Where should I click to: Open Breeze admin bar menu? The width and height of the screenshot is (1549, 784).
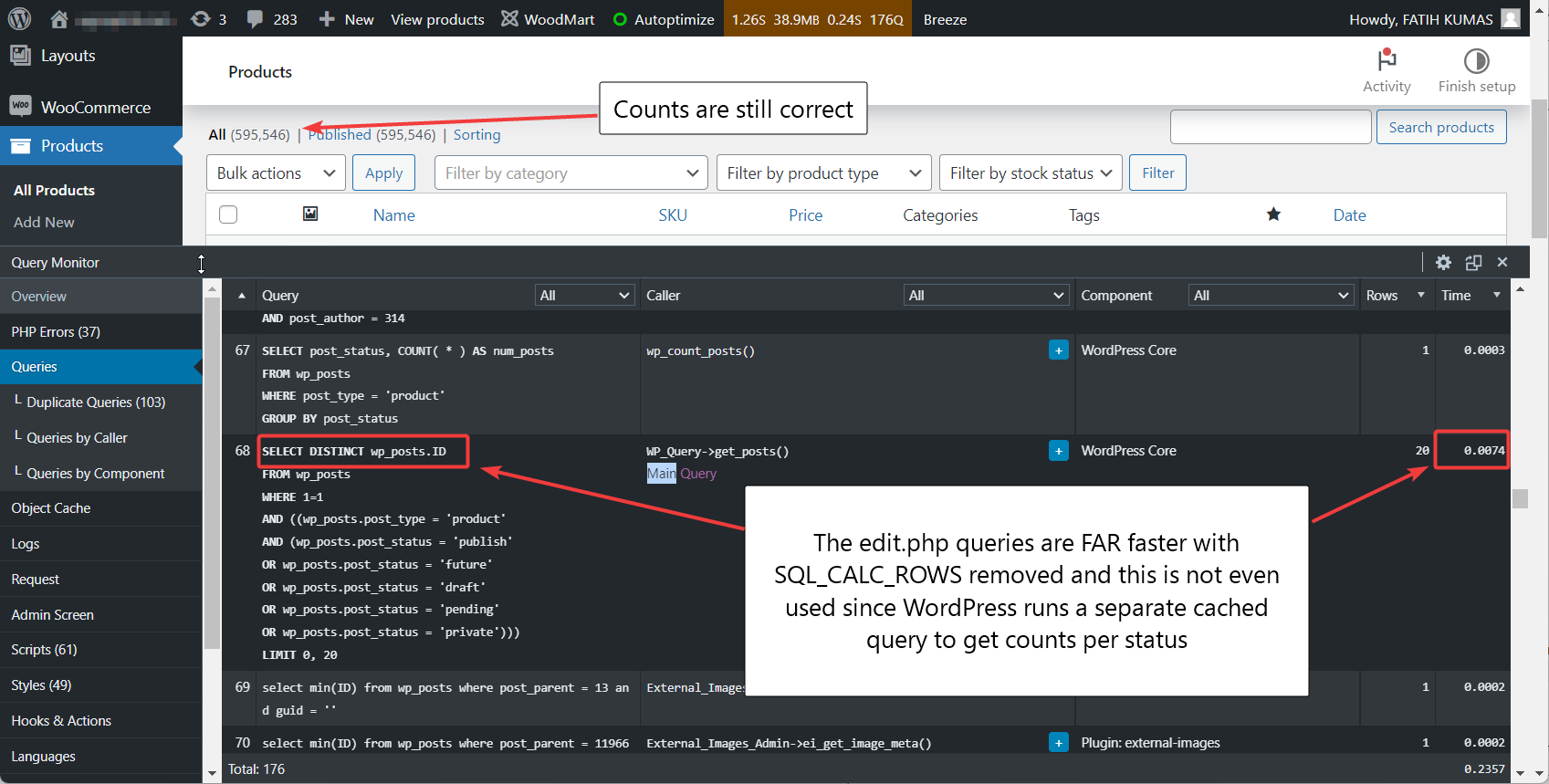click(945, 19)
